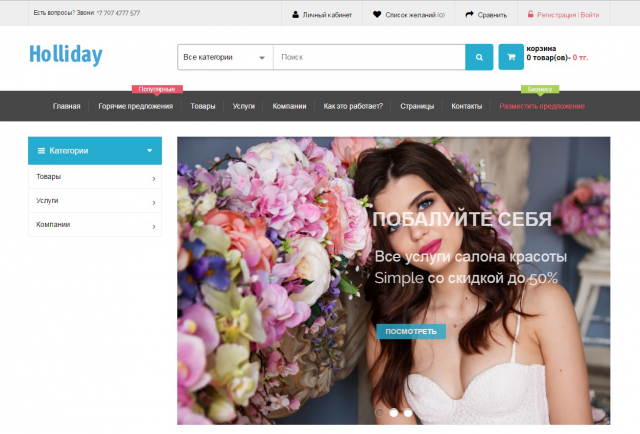Open Контакты menu item
This screenshot has height=434, width=640.
pyautogui.click(x=467, y=106)
